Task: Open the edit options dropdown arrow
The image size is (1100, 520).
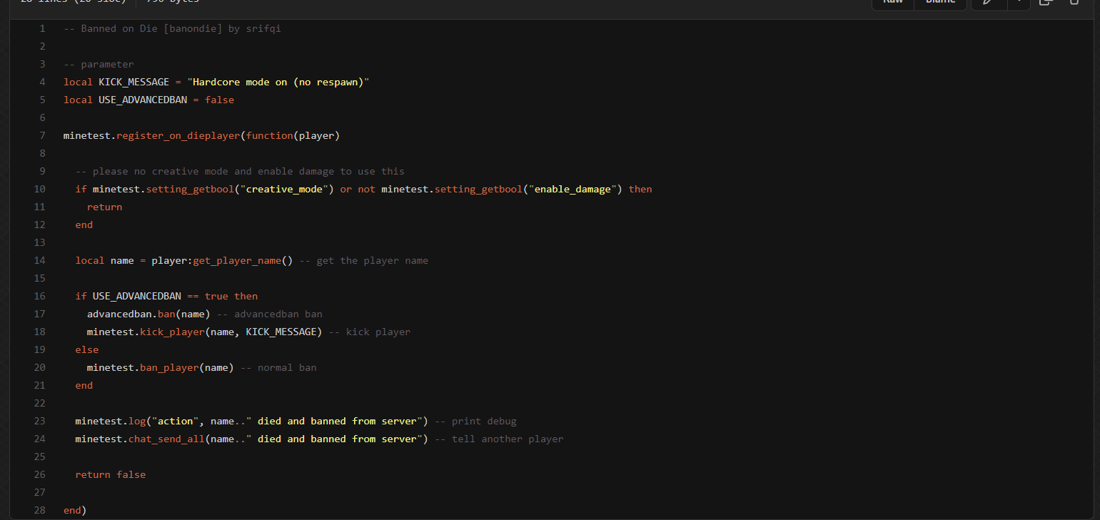Action: (x=1018, y=3)
